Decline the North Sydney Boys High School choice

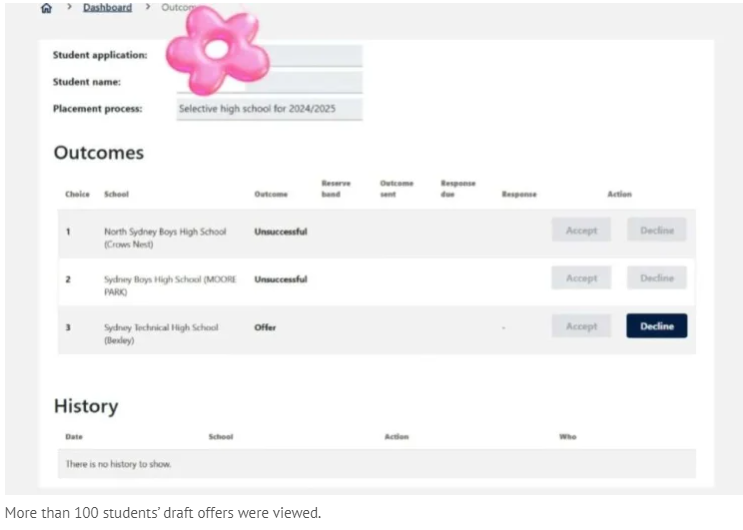[x=656, y=230]
